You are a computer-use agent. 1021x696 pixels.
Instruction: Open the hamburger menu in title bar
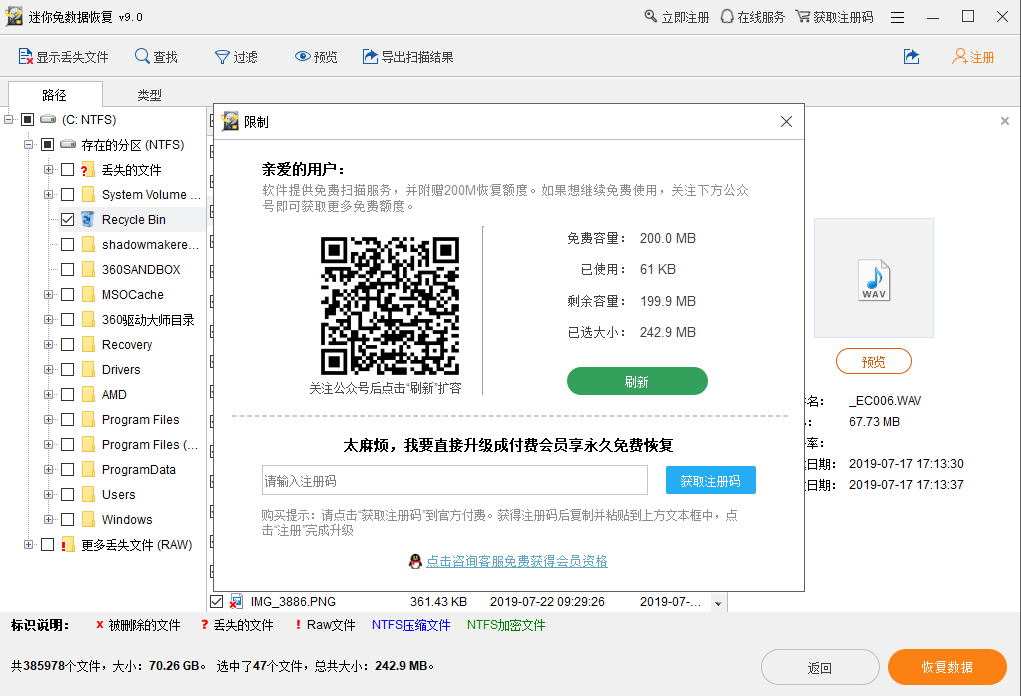click(x=897, y=18)
